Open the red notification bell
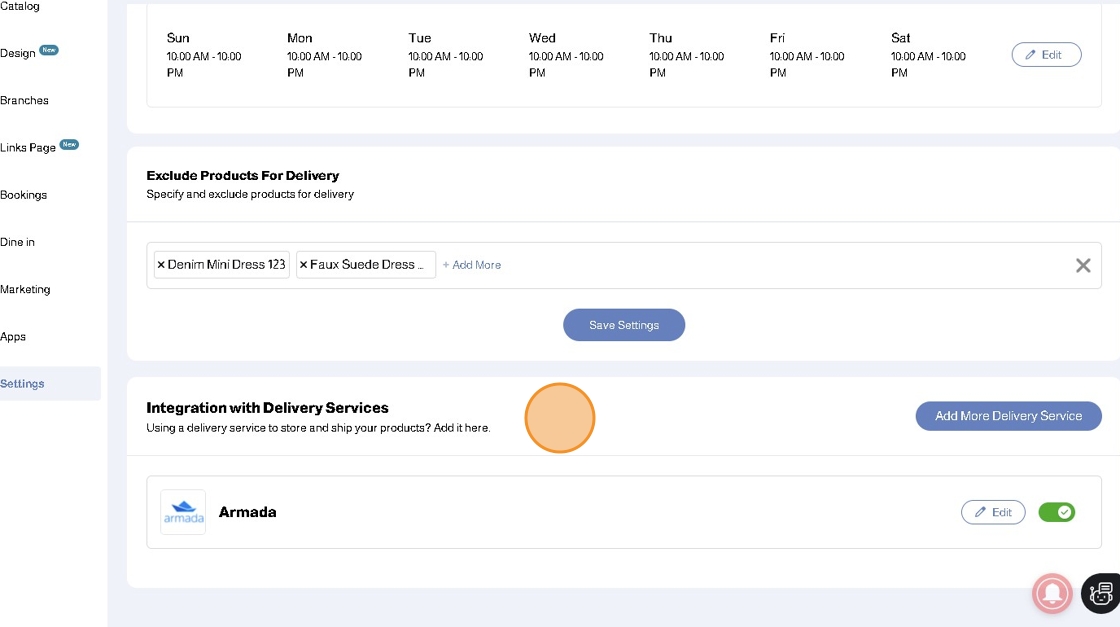Image resolution: width=1120 pixels, height=627 pixels. [1052, 594]
